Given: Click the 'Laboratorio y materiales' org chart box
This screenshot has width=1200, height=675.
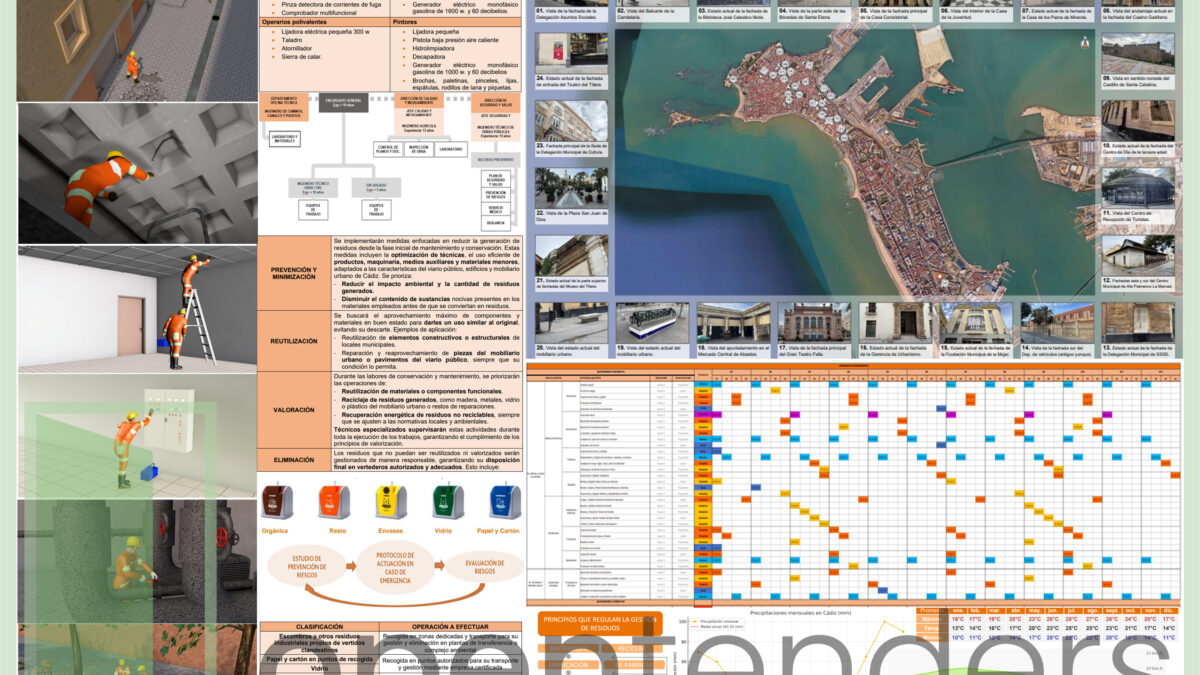Looking at the screenshot, I should pos(284,140).
